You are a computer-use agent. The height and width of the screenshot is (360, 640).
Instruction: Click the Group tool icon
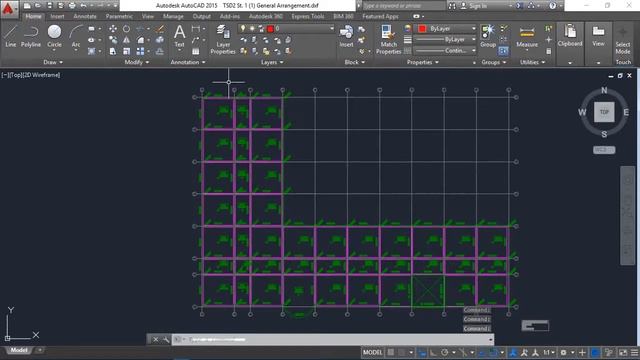point(488,36)
